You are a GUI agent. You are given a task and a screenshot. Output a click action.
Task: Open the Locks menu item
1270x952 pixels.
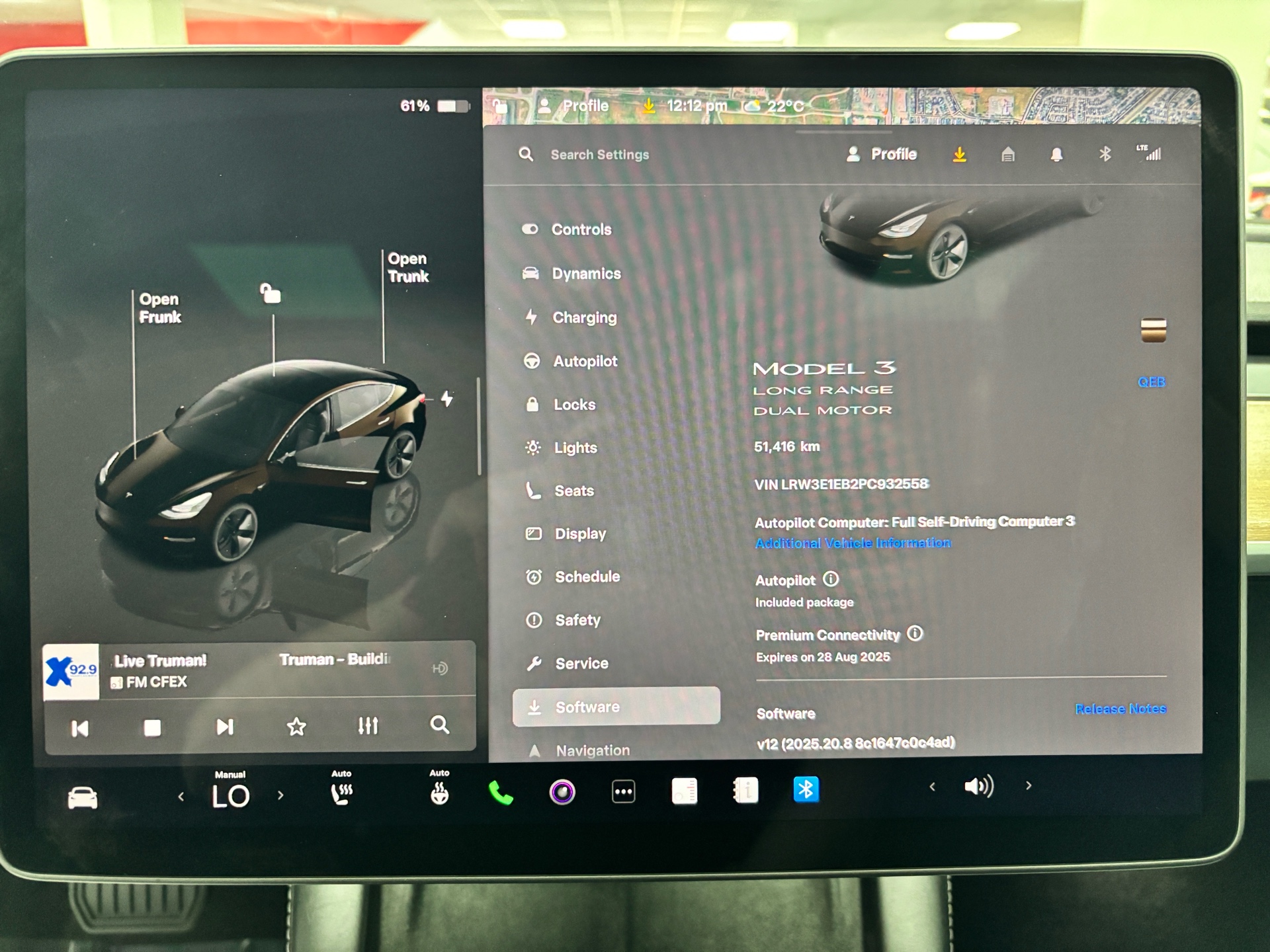tap(560, 405)
